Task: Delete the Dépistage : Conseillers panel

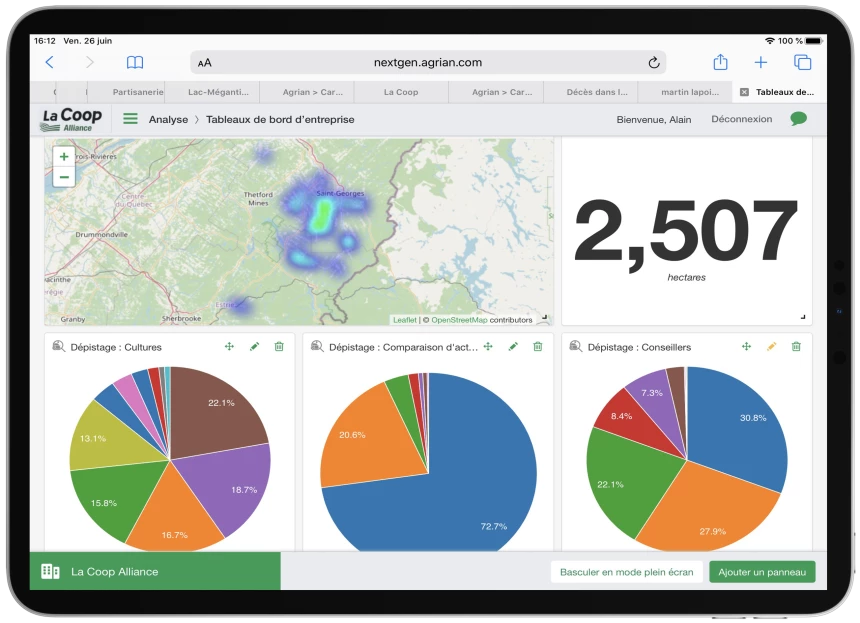Action: click(796, 347)
